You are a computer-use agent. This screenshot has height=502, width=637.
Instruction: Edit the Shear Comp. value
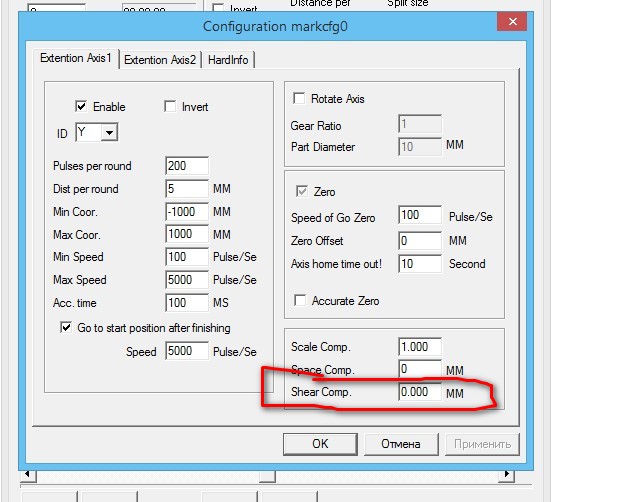pos(419,393)
